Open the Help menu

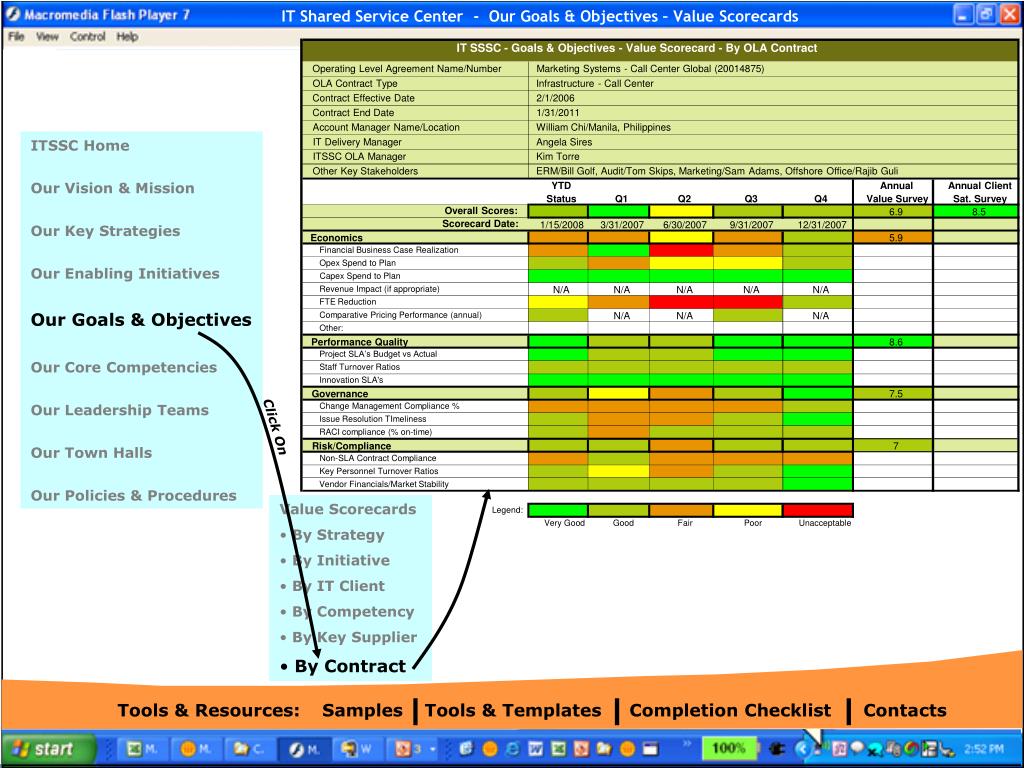(127, 37)
